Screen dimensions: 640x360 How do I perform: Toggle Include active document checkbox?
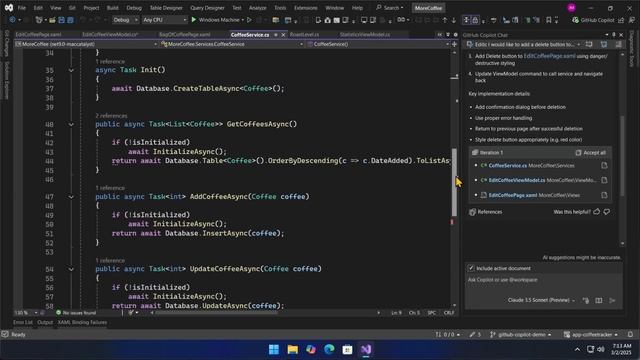point(471,268)
